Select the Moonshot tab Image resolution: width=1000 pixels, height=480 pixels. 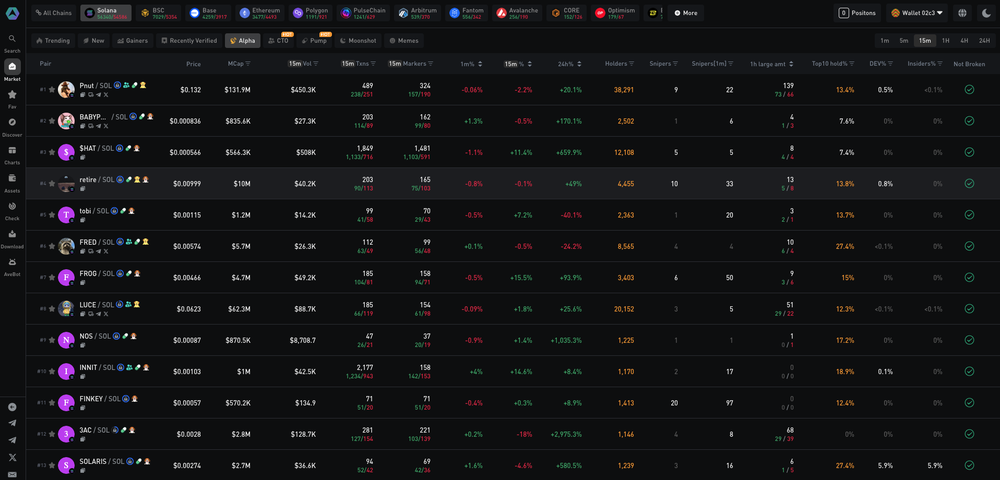pyautogui.click(x=360, y=41)
